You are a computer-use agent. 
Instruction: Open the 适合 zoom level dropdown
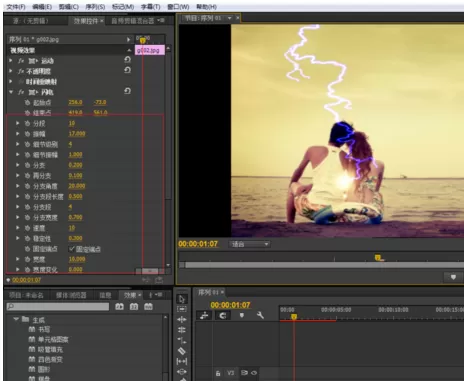pos(249,244)
